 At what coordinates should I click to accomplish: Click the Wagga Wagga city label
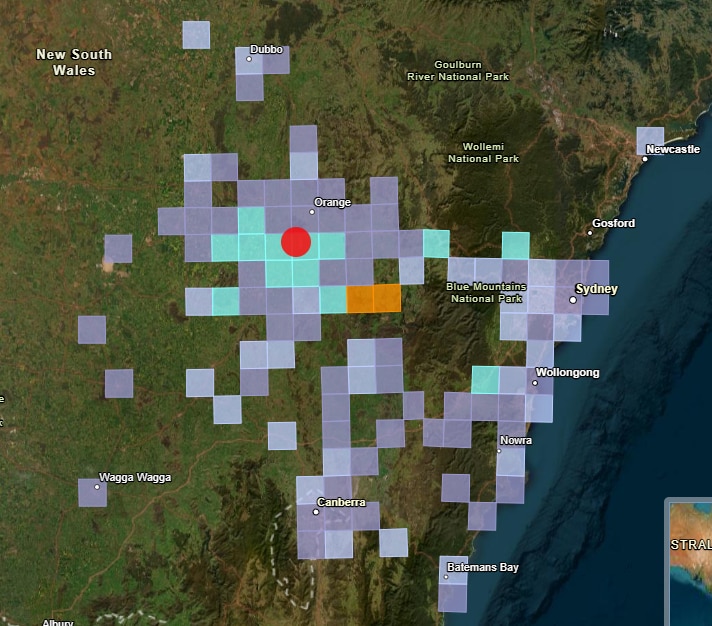tap(135, 478)
